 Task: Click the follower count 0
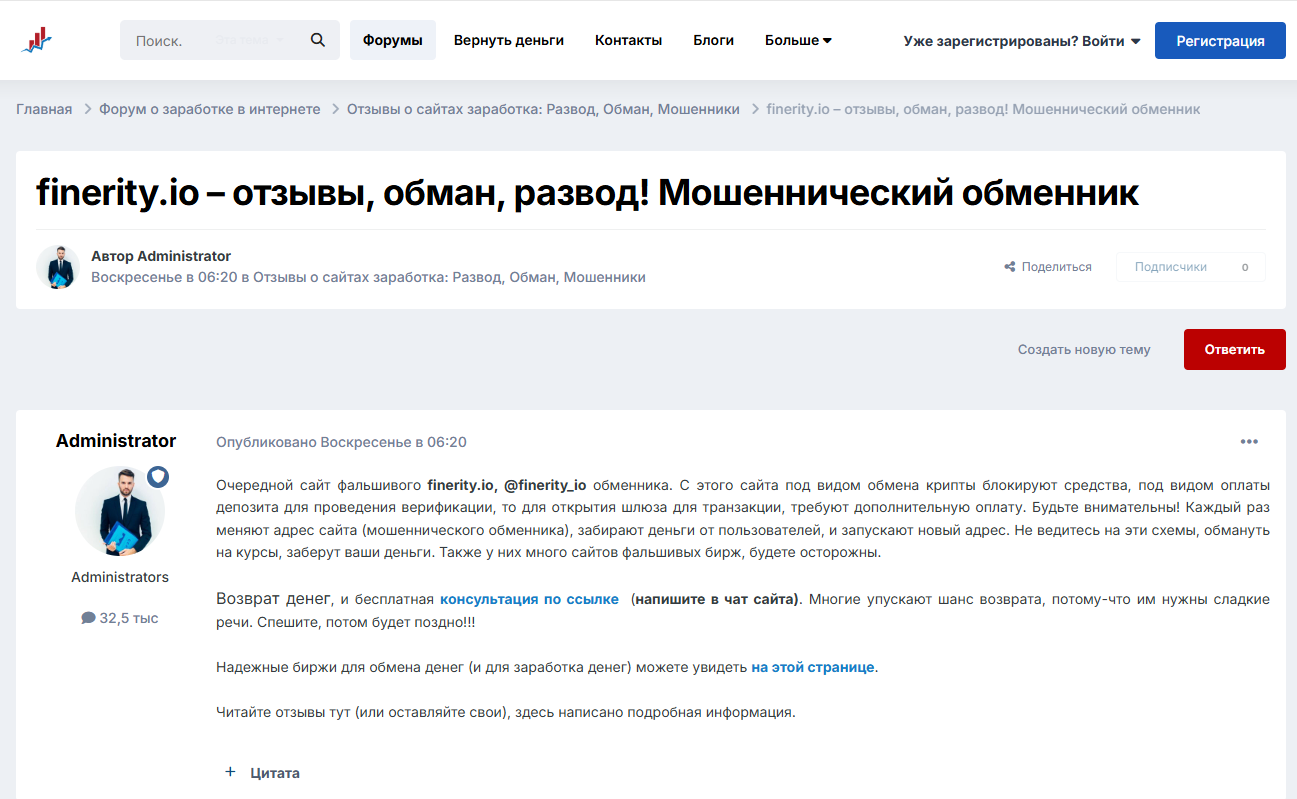coord(1245,267)
